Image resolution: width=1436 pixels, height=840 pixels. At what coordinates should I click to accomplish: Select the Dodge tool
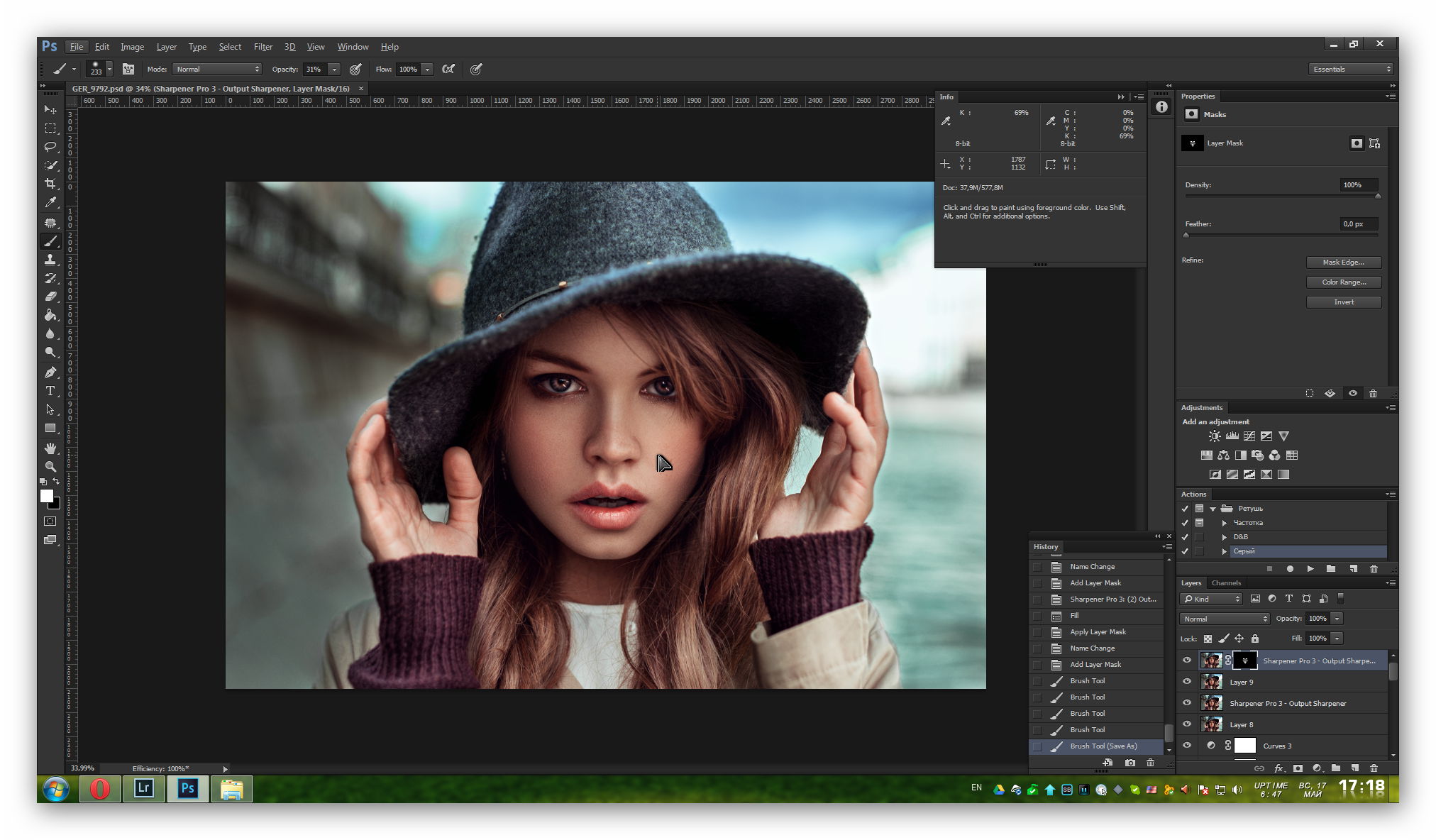point(50,352)
